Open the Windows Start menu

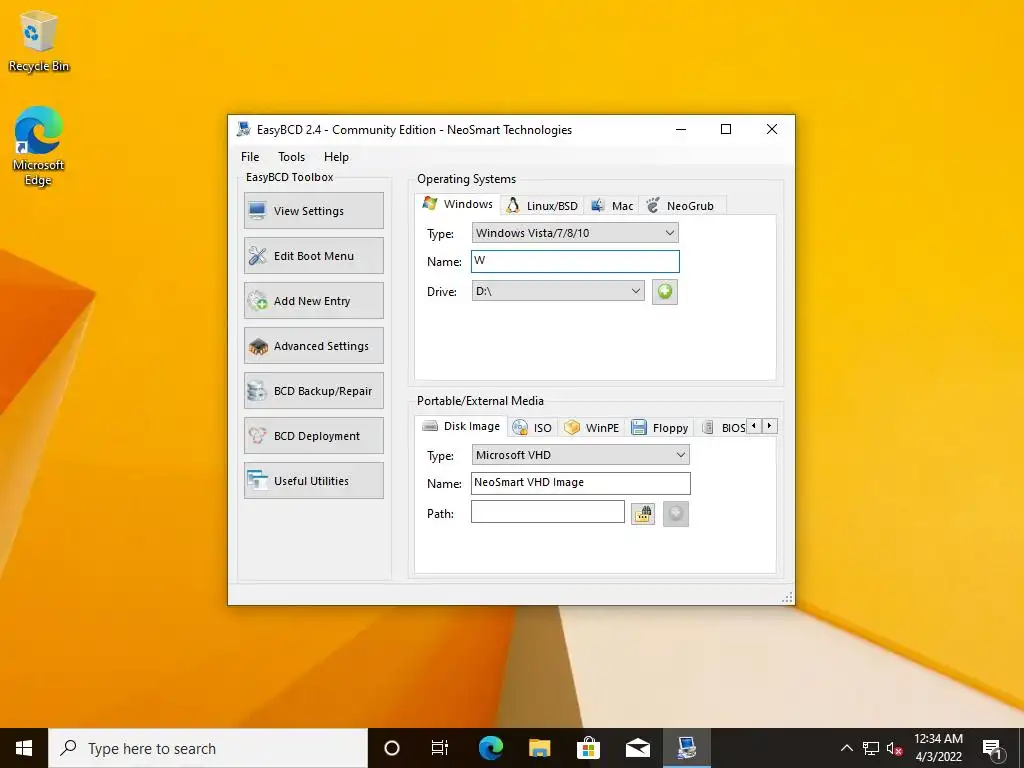coord(24,748)
